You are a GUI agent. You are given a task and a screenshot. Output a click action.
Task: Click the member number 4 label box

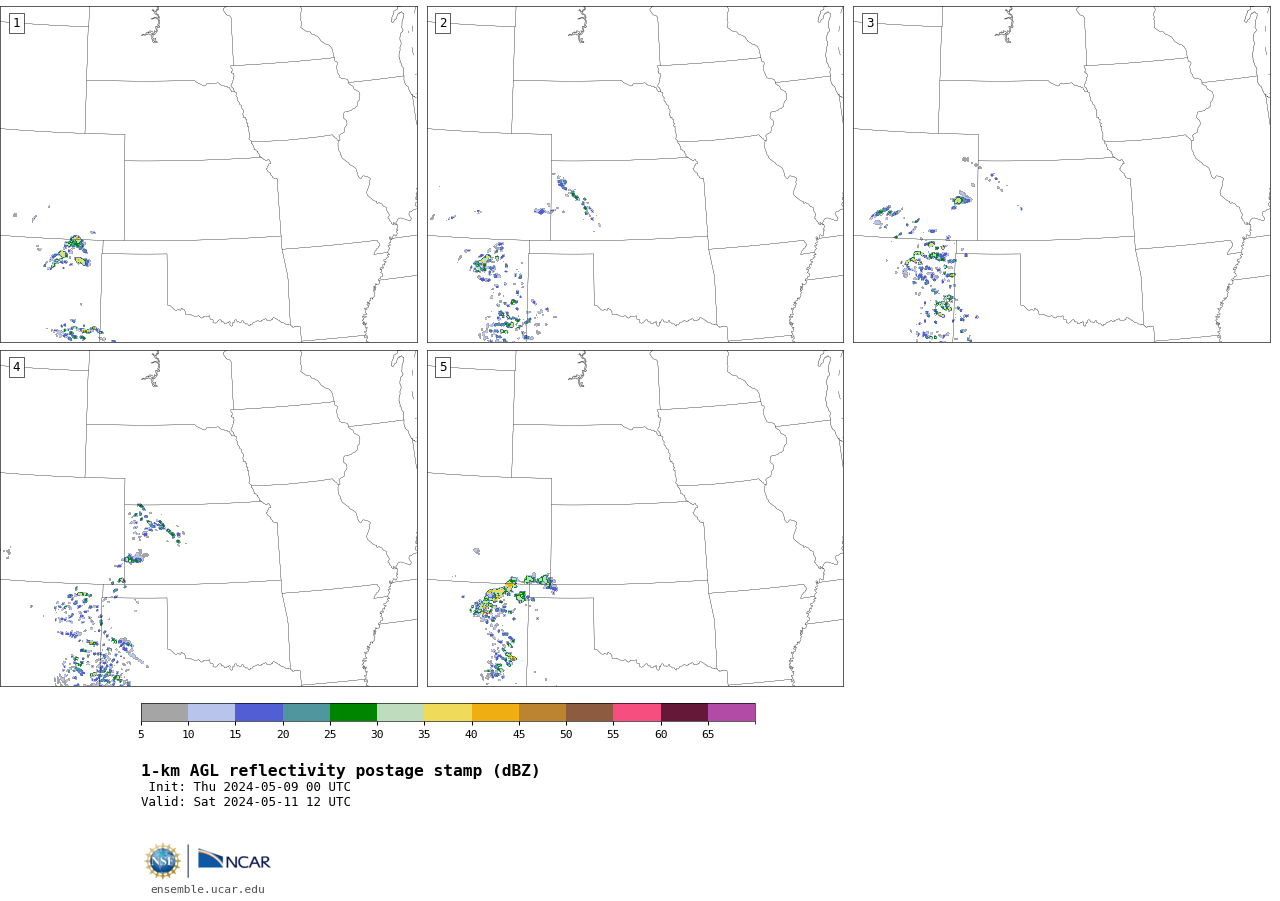click(16, 367)
